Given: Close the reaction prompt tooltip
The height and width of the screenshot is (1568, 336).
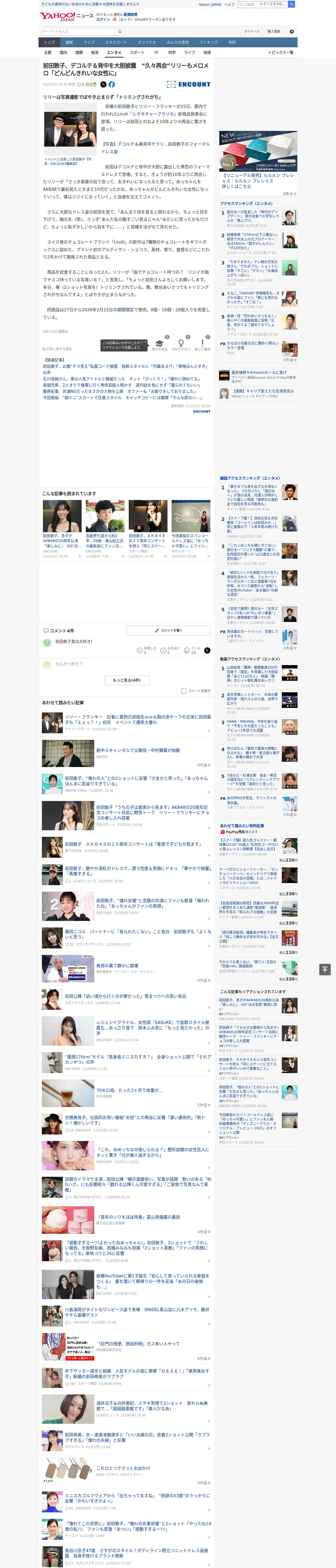Looking at the screenshot, I should coord(146,342).
